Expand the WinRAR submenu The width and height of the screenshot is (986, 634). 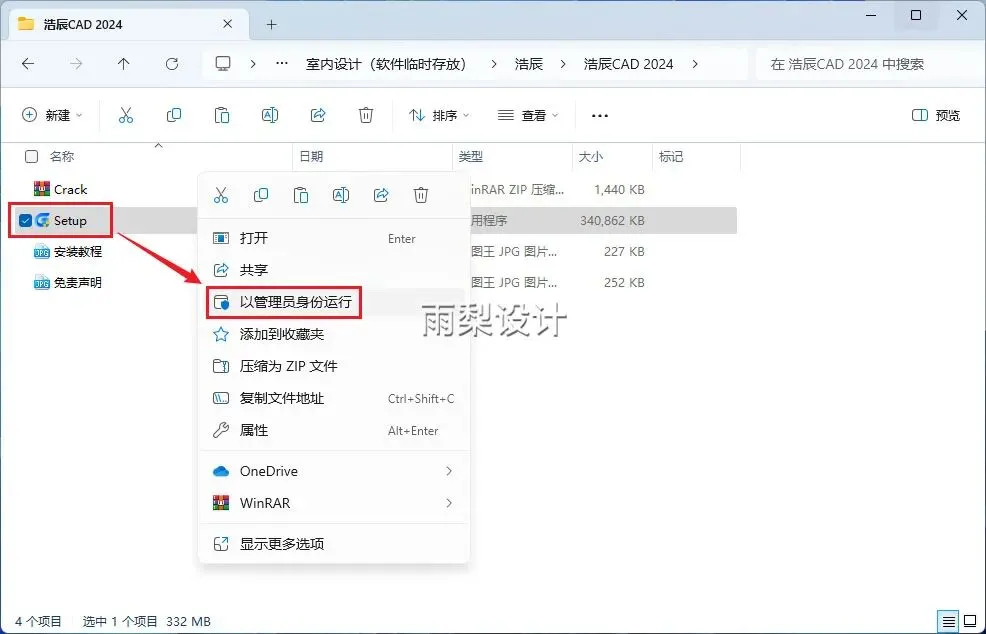tap(448, 503)
